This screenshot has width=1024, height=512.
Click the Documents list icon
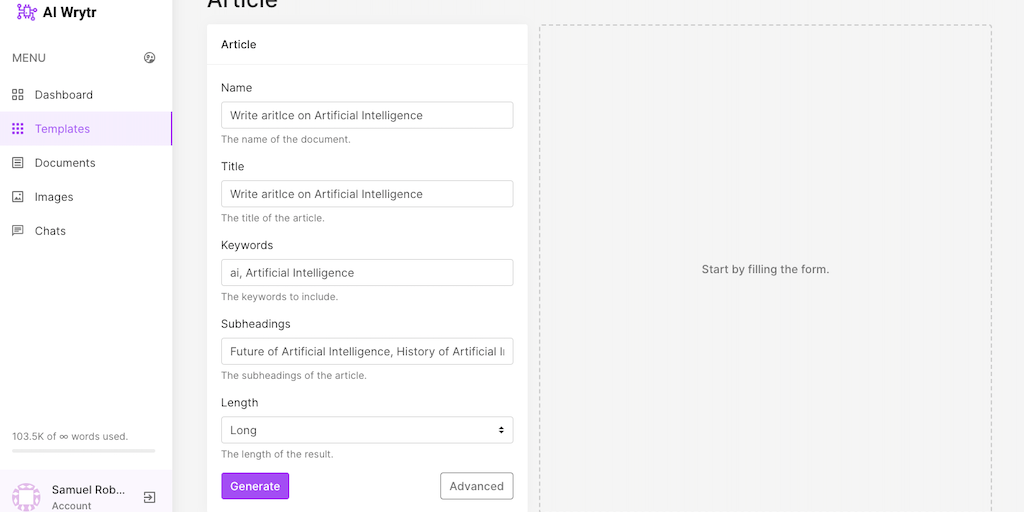(18, 163)
